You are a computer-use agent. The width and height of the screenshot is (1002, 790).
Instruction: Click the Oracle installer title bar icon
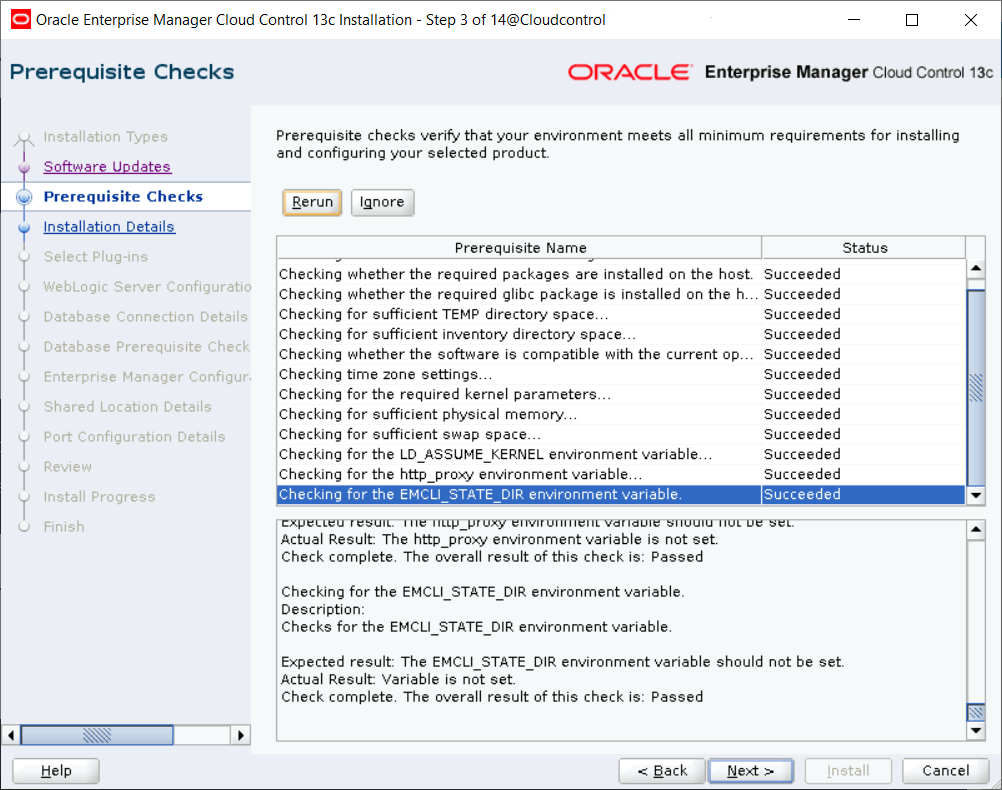click(20, 20)
